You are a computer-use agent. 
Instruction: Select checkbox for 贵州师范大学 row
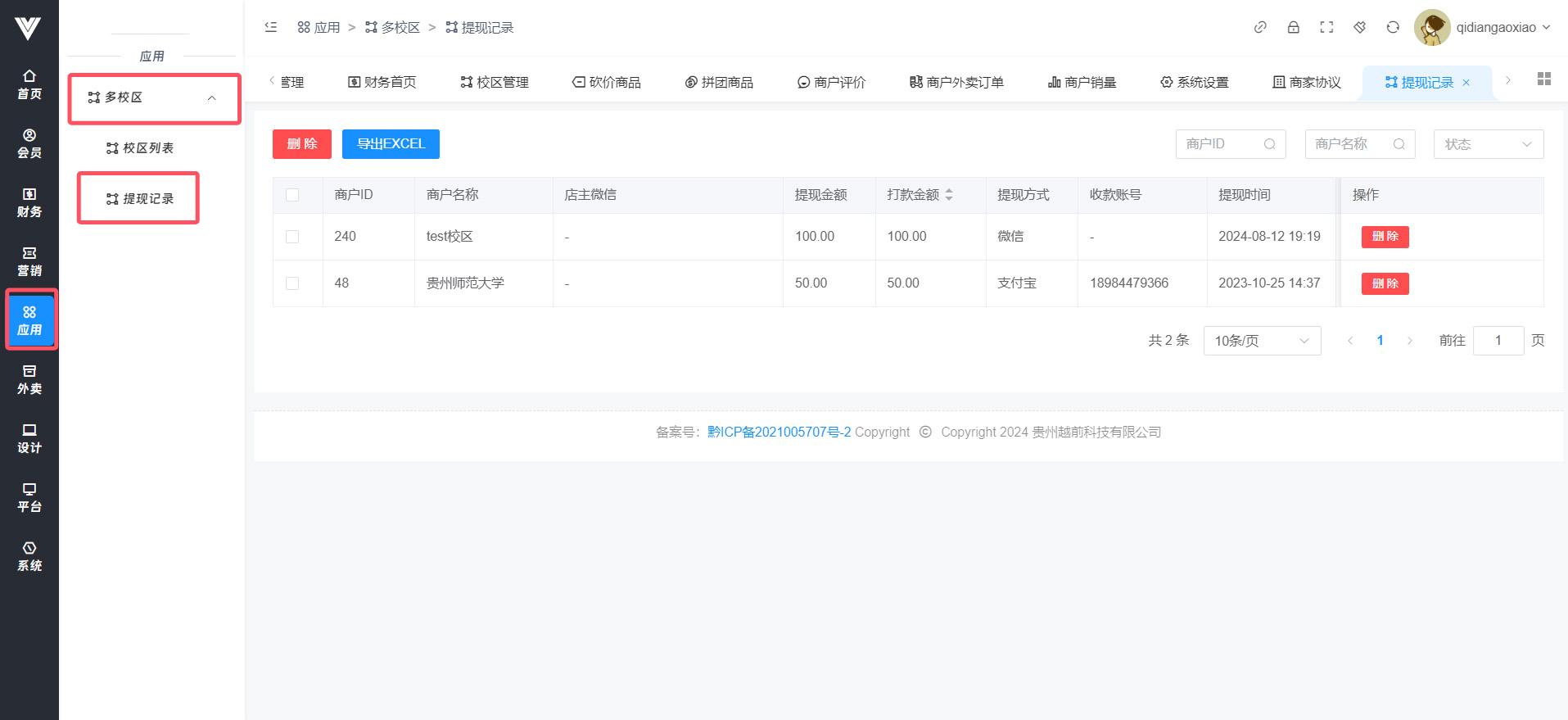[x=292, y=283]
